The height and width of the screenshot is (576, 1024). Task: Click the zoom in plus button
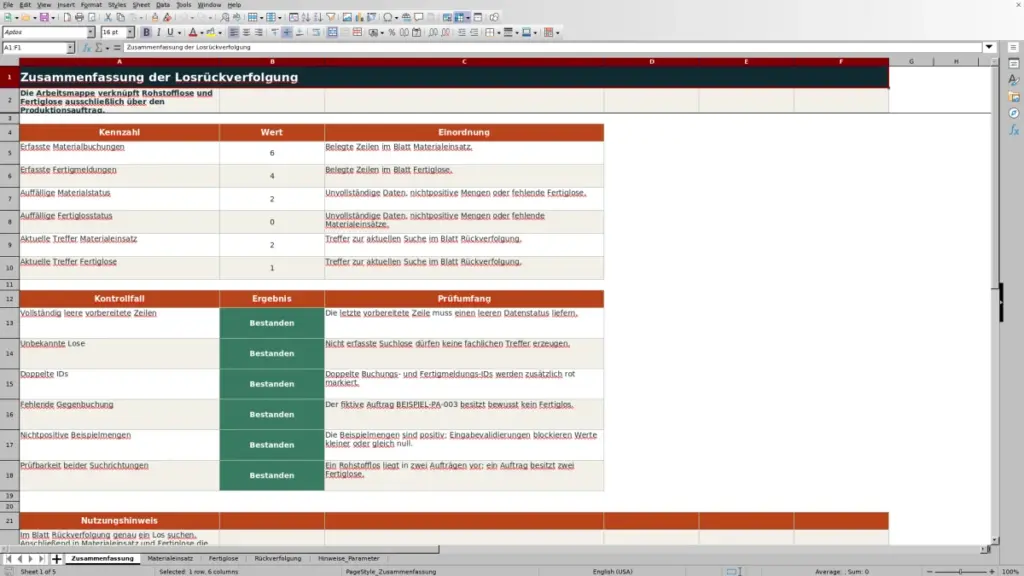(991, 571)
